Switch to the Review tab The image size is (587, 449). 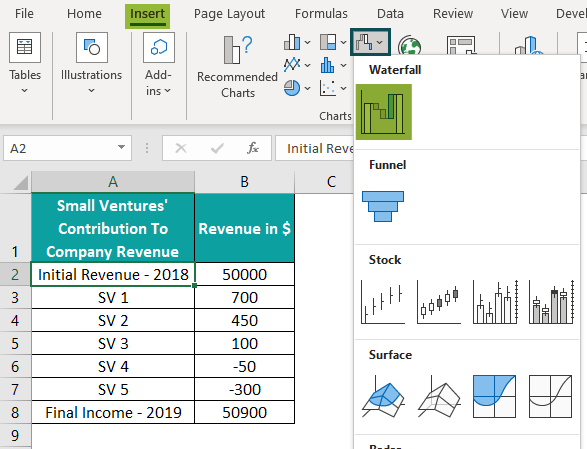tap(453, 14)
